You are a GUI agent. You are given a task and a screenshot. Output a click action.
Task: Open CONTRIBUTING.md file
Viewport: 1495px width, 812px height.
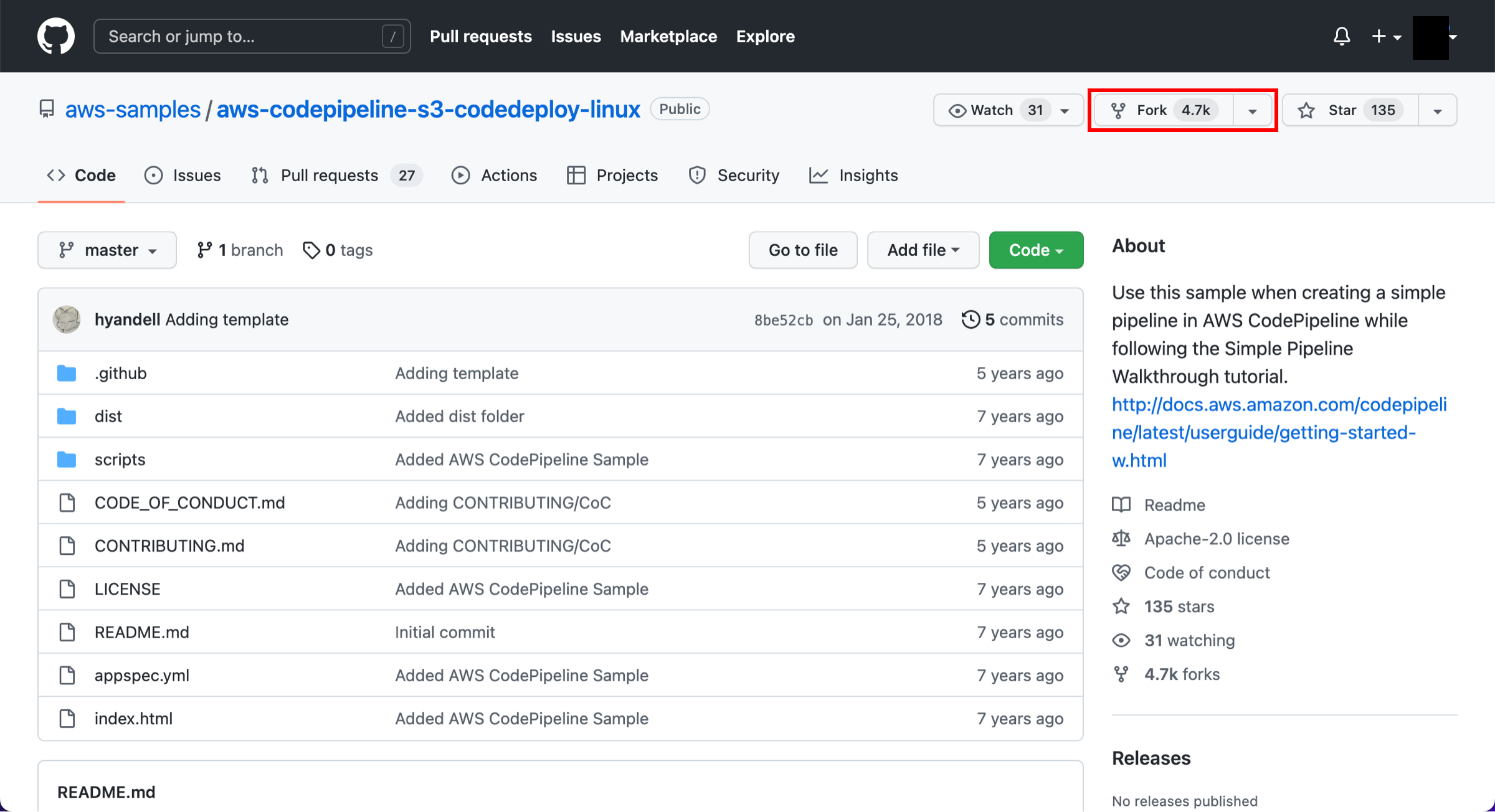click(169, 545)
